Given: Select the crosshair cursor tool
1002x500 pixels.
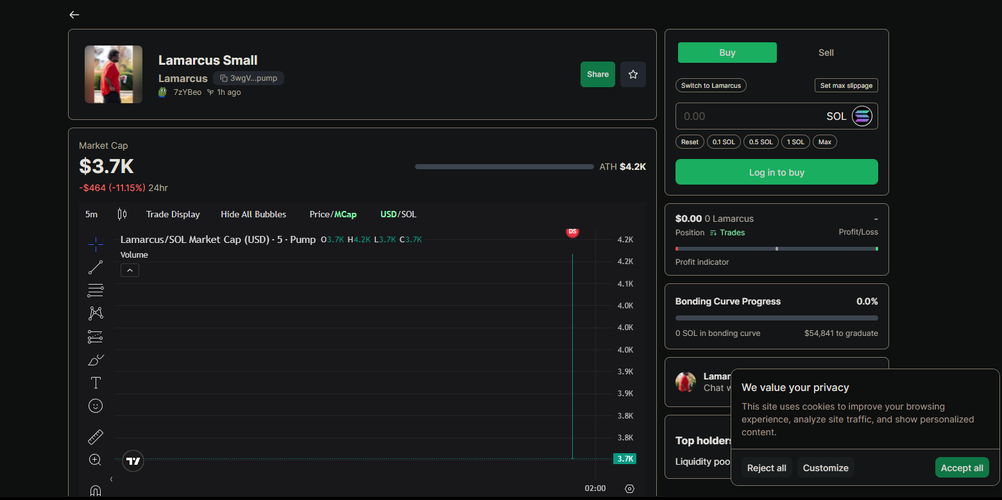Looking at the screenshot, I should click(95, 244).
